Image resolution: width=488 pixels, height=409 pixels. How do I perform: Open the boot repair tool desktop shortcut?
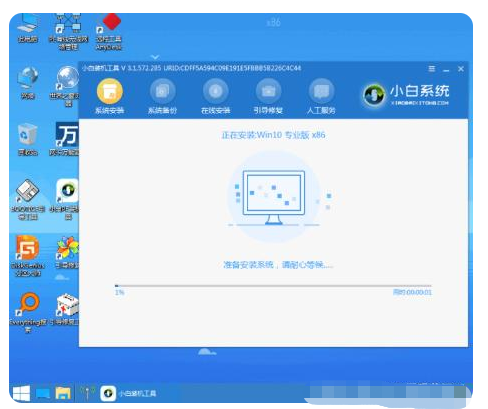click(x=28, y=199)
